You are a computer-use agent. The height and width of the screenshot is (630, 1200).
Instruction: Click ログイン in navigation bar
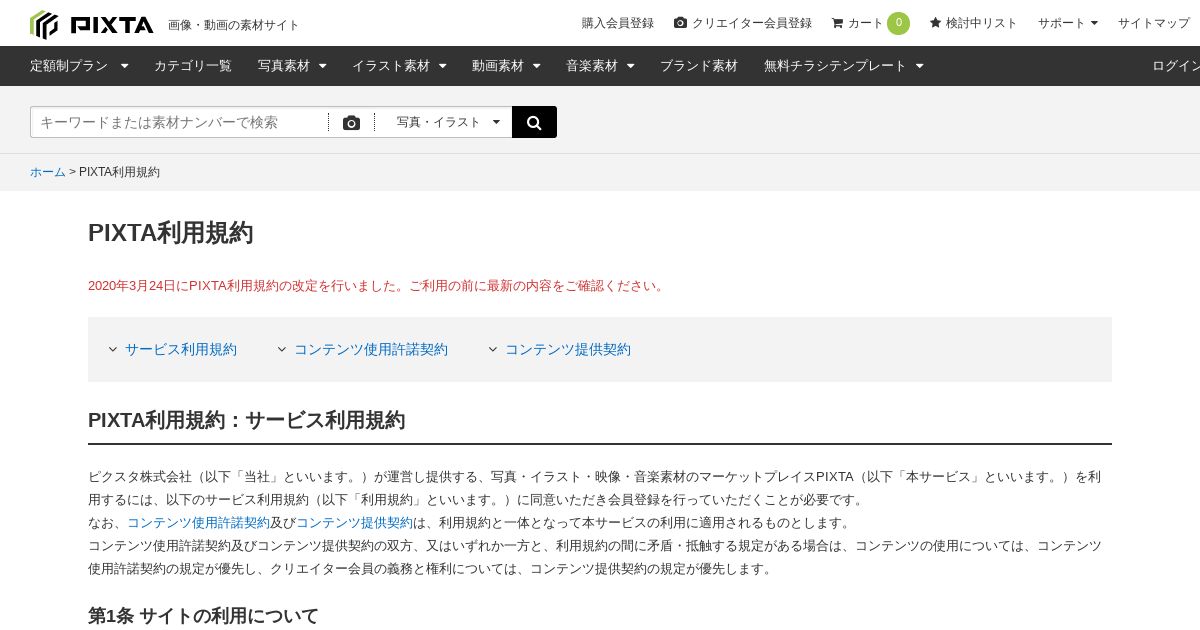click(1176, 66)
